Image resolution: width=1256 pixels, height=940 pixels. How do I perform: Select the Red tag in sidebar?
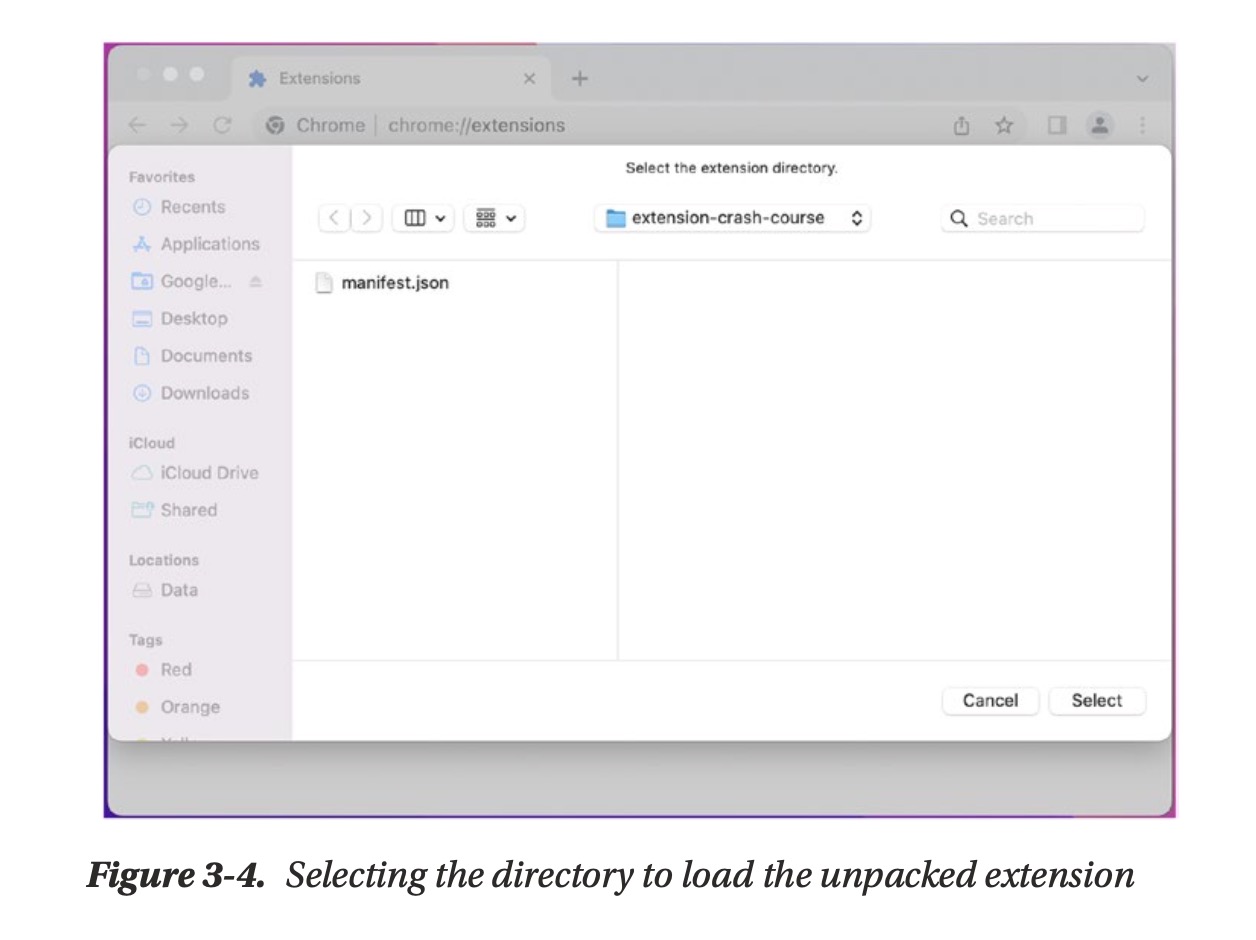[x=175, y=670]
